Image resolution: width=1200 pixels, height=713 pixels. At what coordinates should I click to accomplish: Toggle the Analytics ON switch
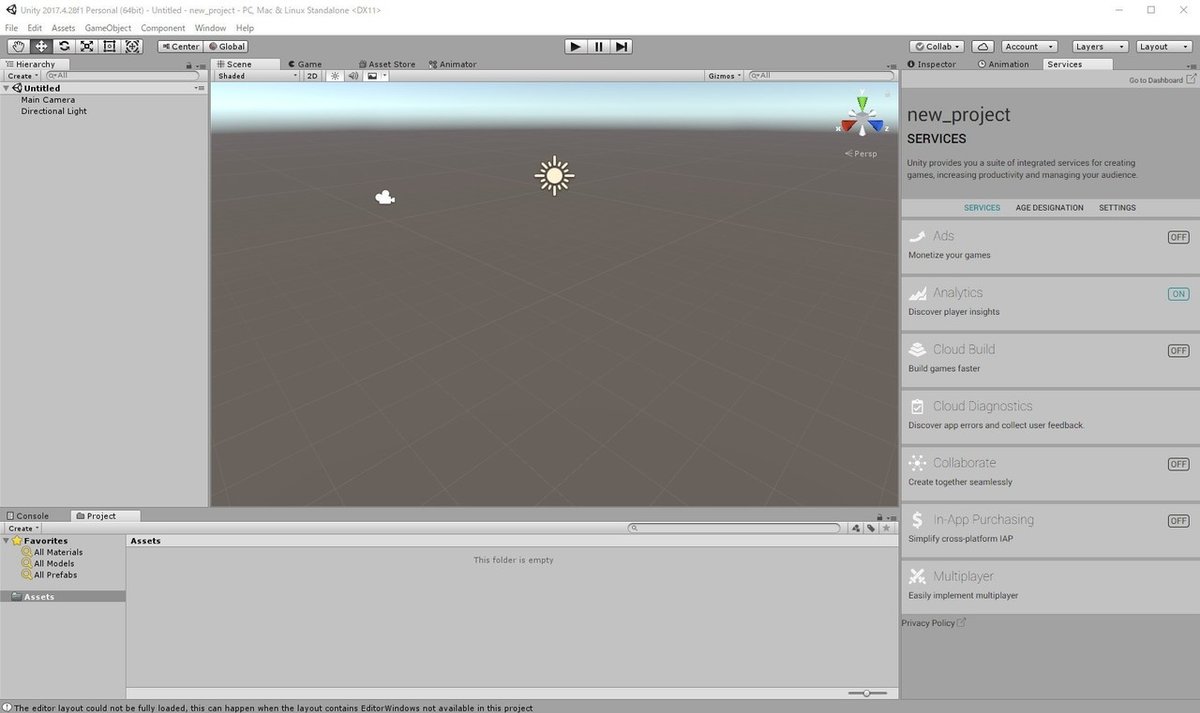click(x=1178, y=294)
